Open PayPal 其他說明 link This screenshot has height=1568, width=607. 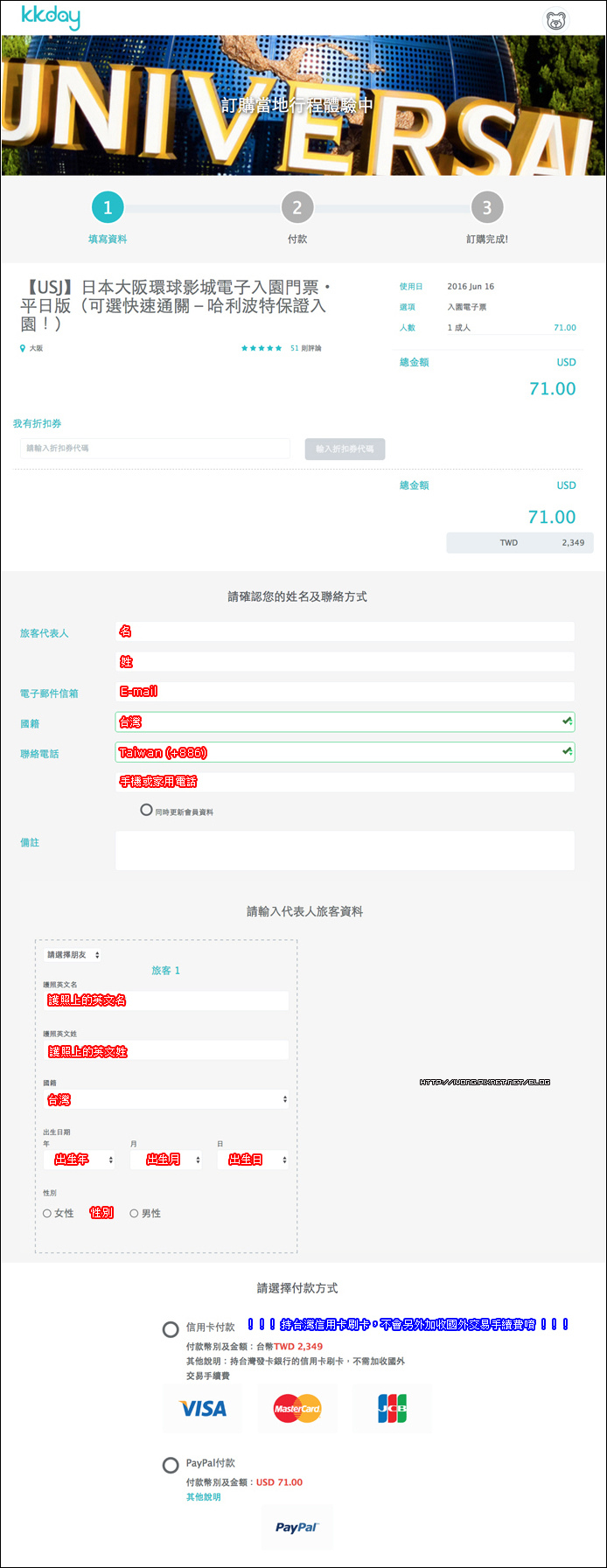tap(203, 1497)
